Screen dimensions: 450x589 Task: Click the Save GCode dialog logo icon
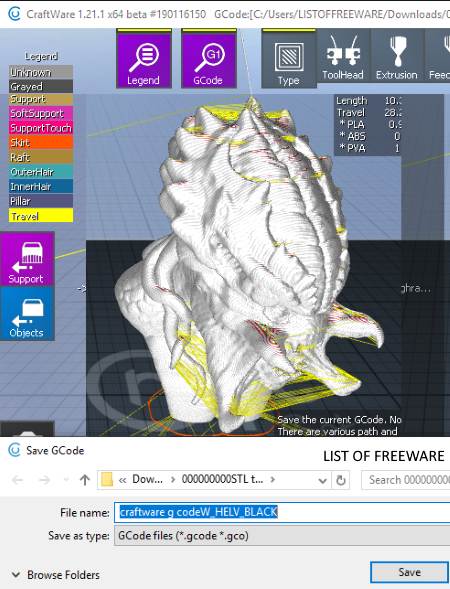[14, 450]
